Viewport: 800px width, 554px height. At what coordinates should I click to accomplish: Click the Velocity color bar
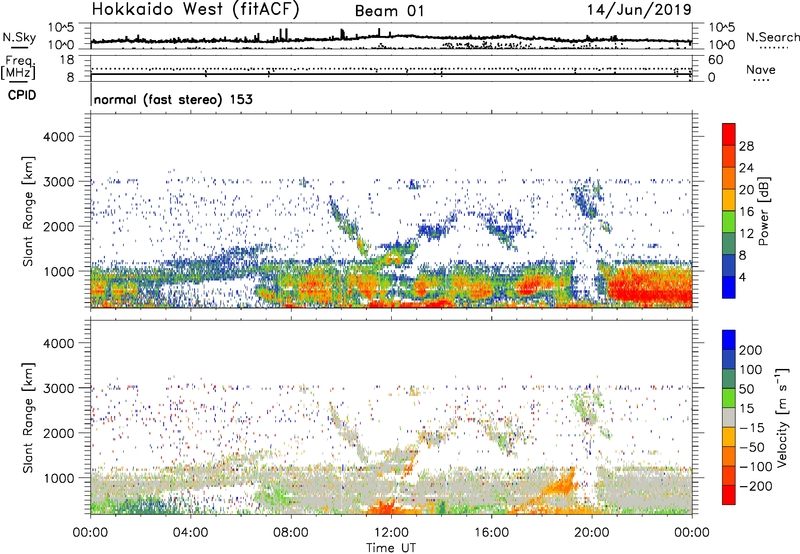[729, 417]
